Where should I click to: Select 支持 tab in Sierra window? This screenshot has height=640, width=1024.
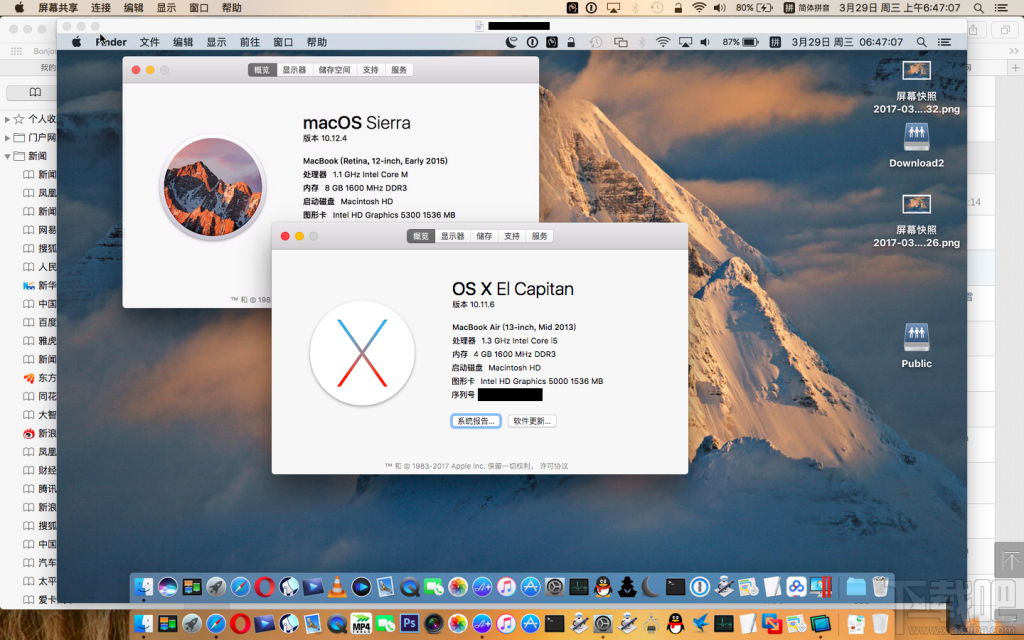[x=370, y=70]
